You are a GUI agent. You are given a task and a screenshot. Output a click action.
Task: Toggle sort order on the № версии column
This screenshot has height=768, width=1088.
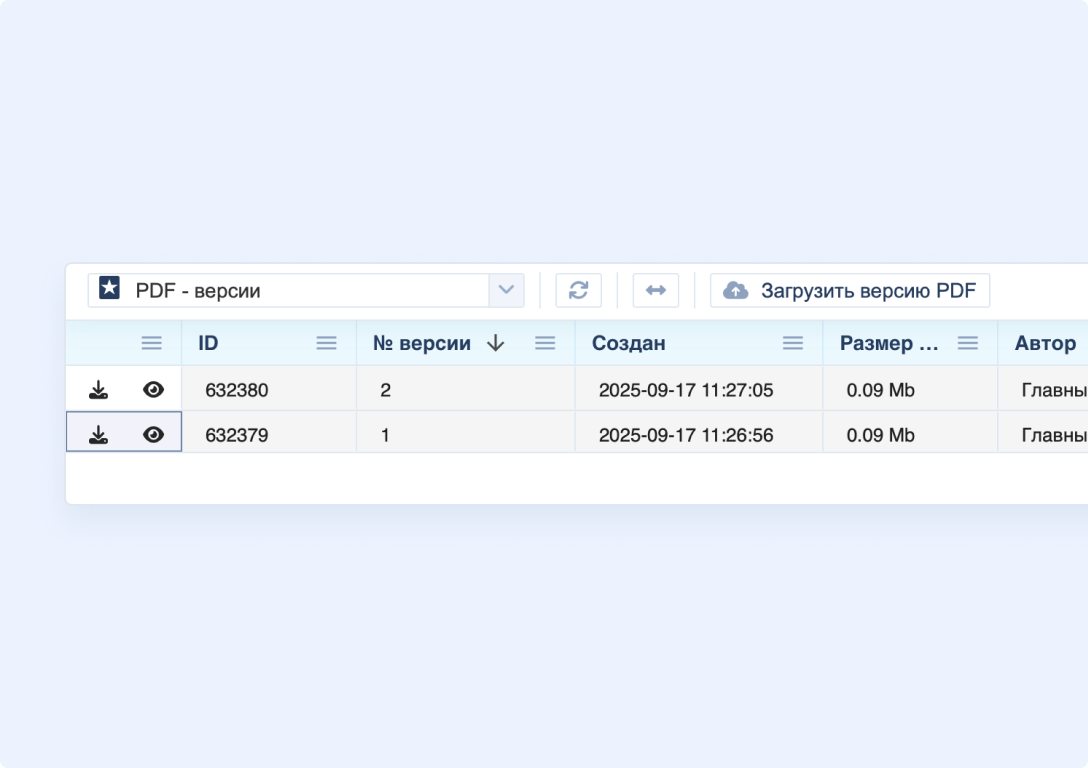[x=495, y=342]
